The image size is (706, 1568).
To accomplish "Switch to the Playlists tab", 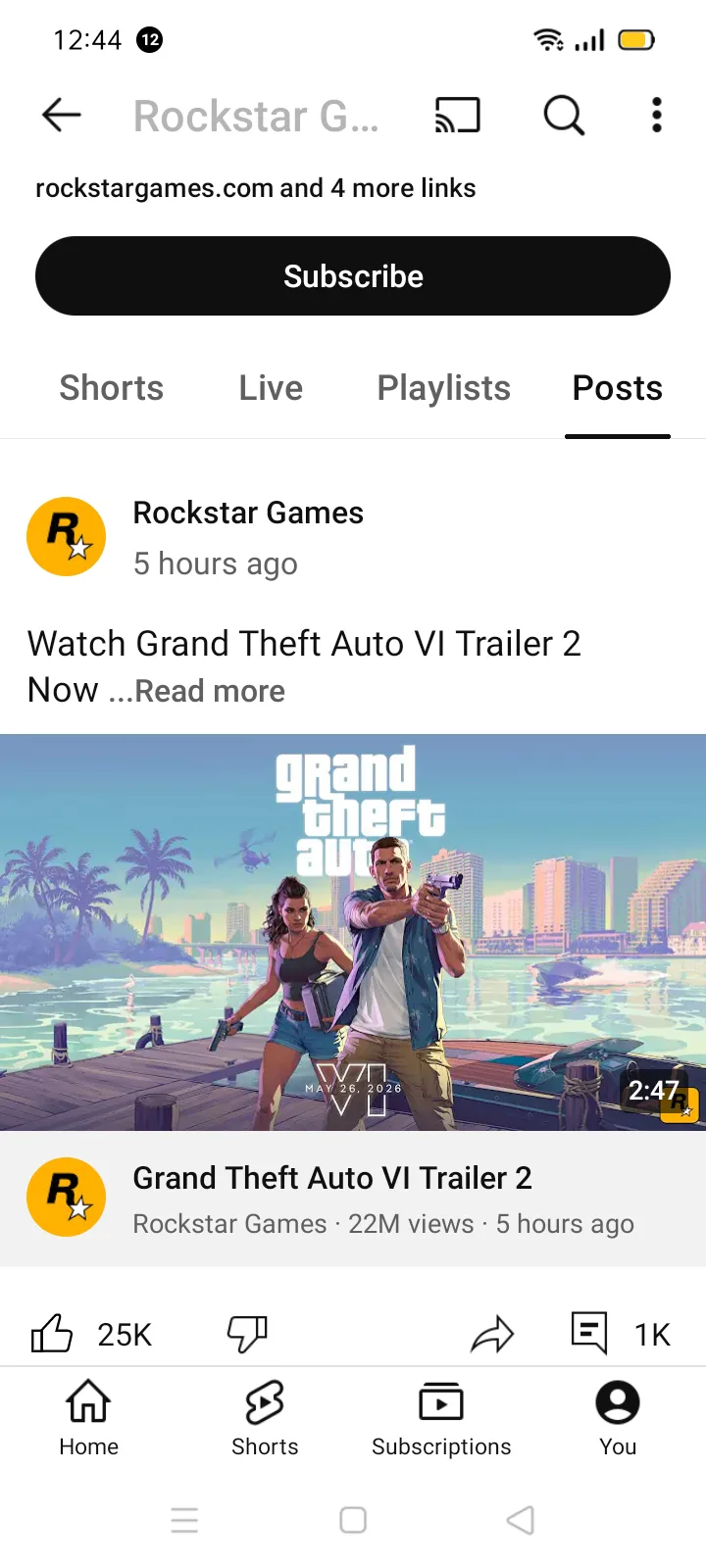I will (x=443, y=388).
